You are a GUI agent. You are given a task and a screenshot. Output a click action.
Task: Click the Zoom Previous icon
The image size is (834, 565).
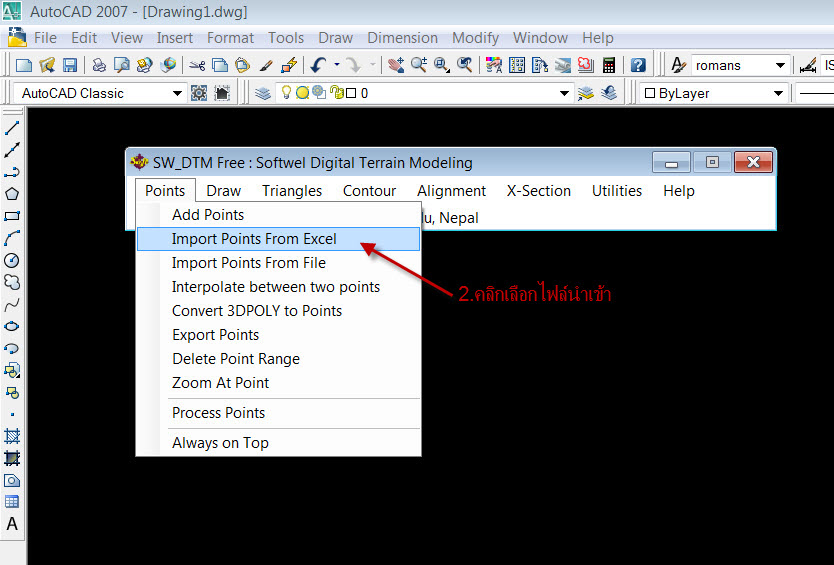465,65
